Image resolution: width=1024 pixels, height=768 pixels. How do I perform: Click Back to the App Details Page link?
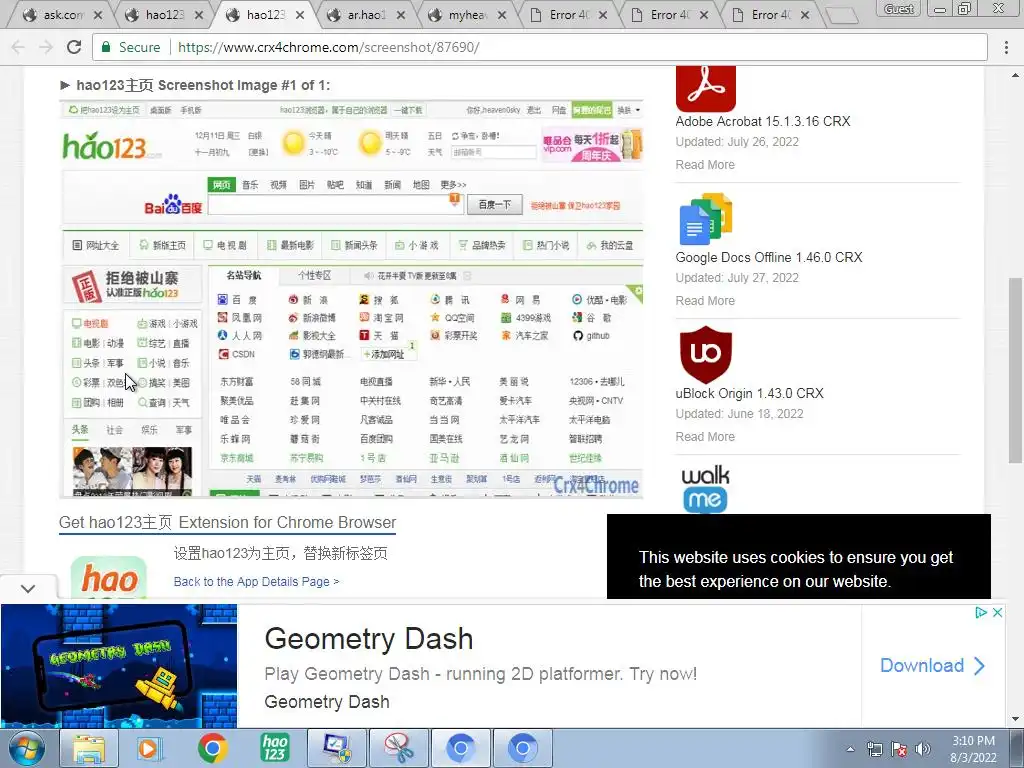pos(256,581)
